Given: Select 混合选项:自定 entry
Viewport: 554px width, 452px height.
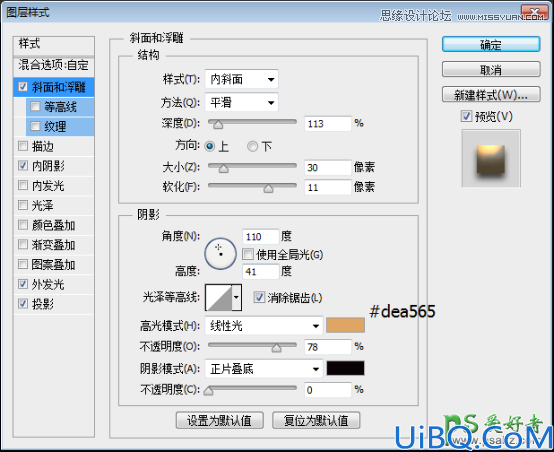Looking at the screenshot, I should point(54,65).
